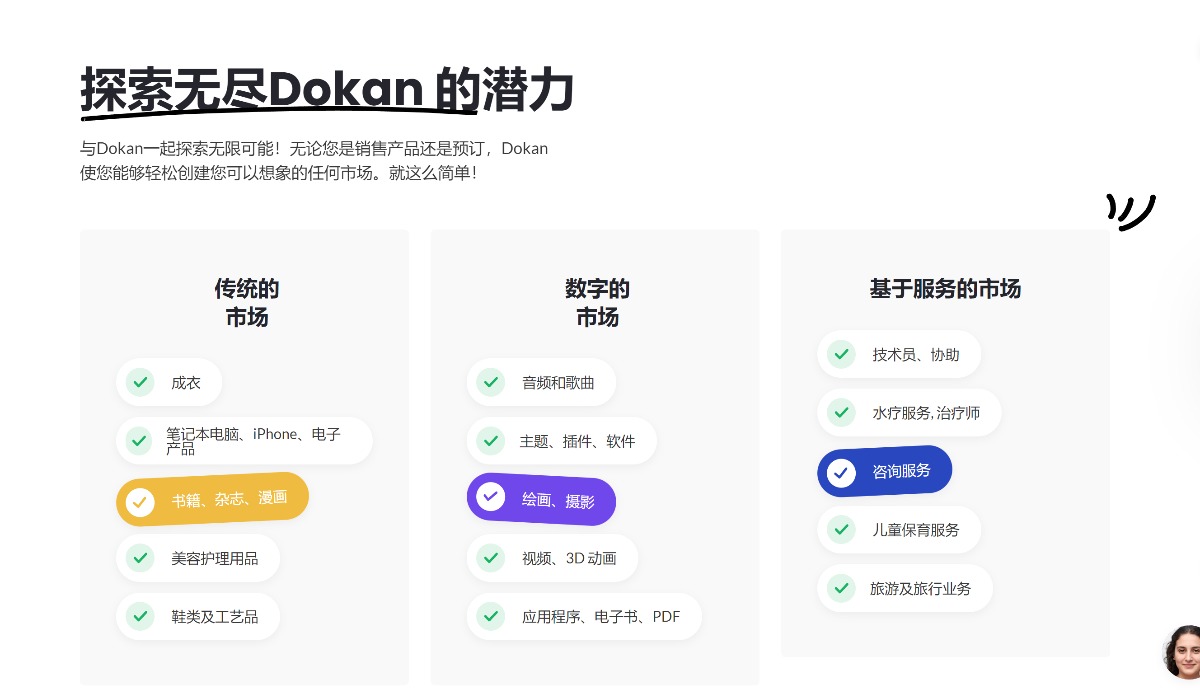The height and width of the screenshot is (697, 1200).
Task: Click the checkmark beside 技术员、协助
Action: click(x=841, y=354)
